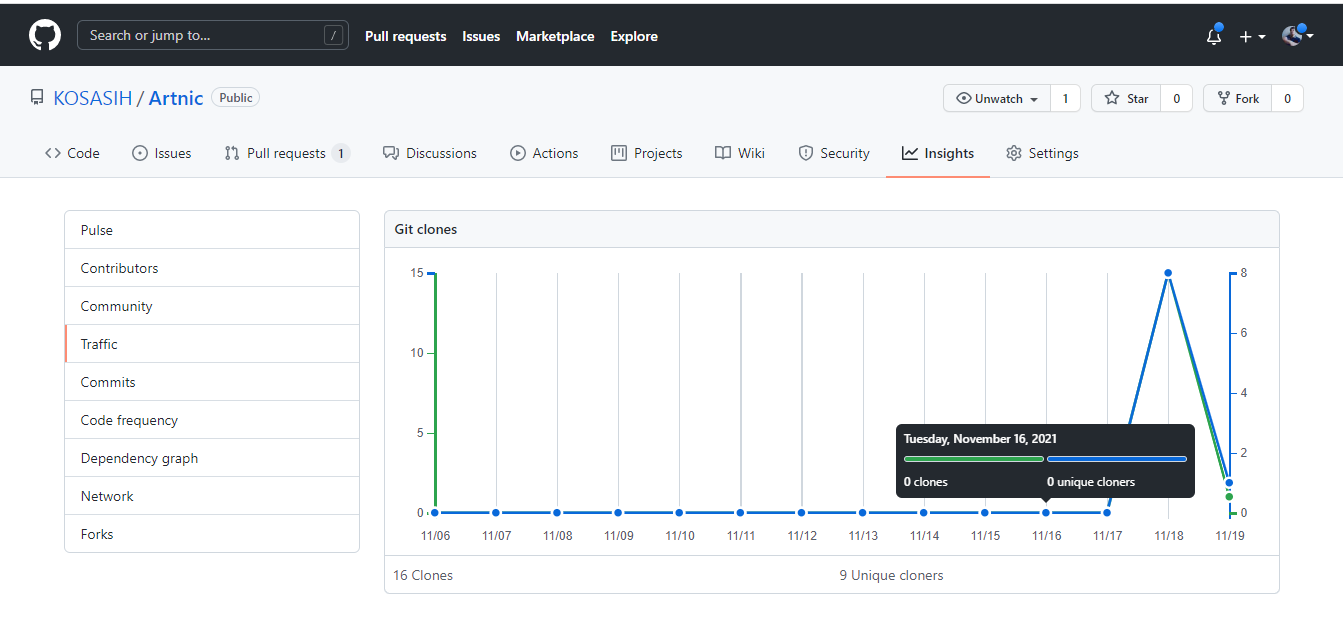Open the user avatar menu
This screenshot has height=623, width=1343.
tap(1297, 36)
